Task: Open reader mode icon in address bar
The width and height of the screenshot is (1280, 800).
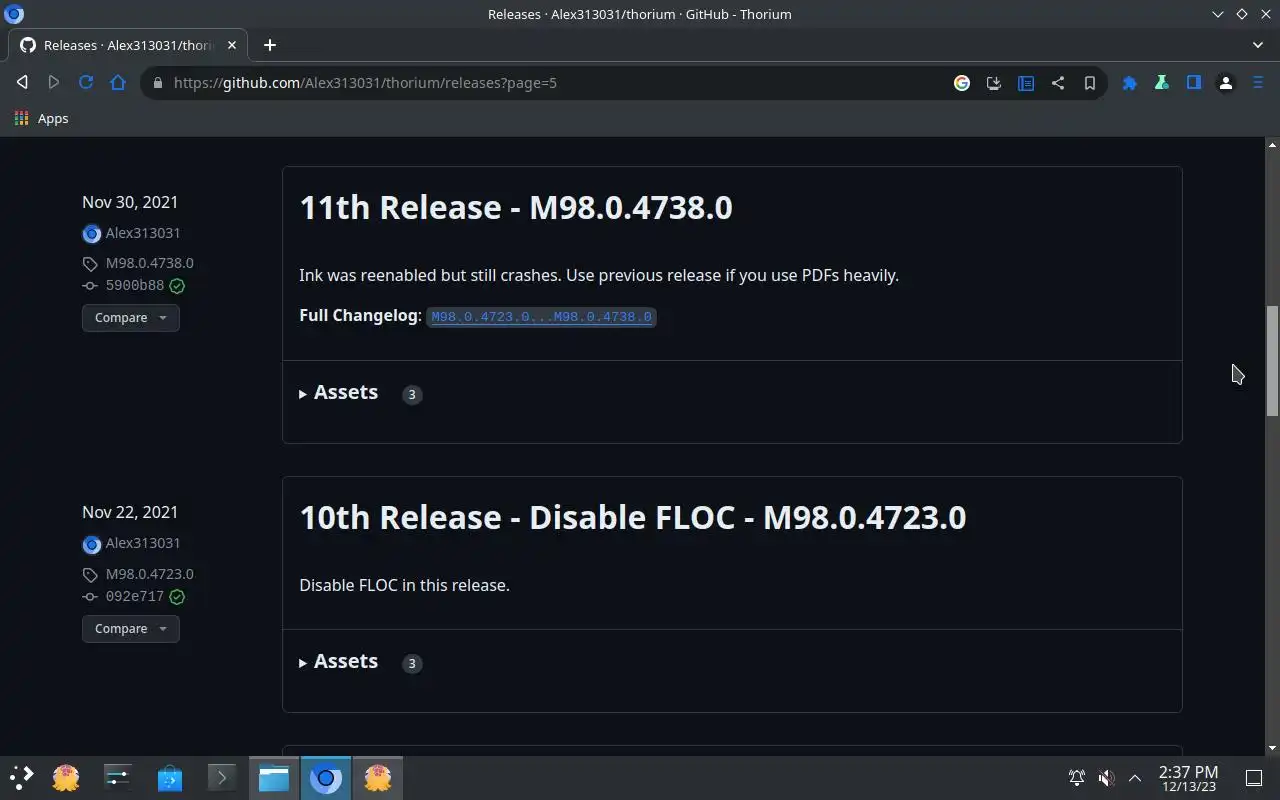Action: tap(1026, 83)
